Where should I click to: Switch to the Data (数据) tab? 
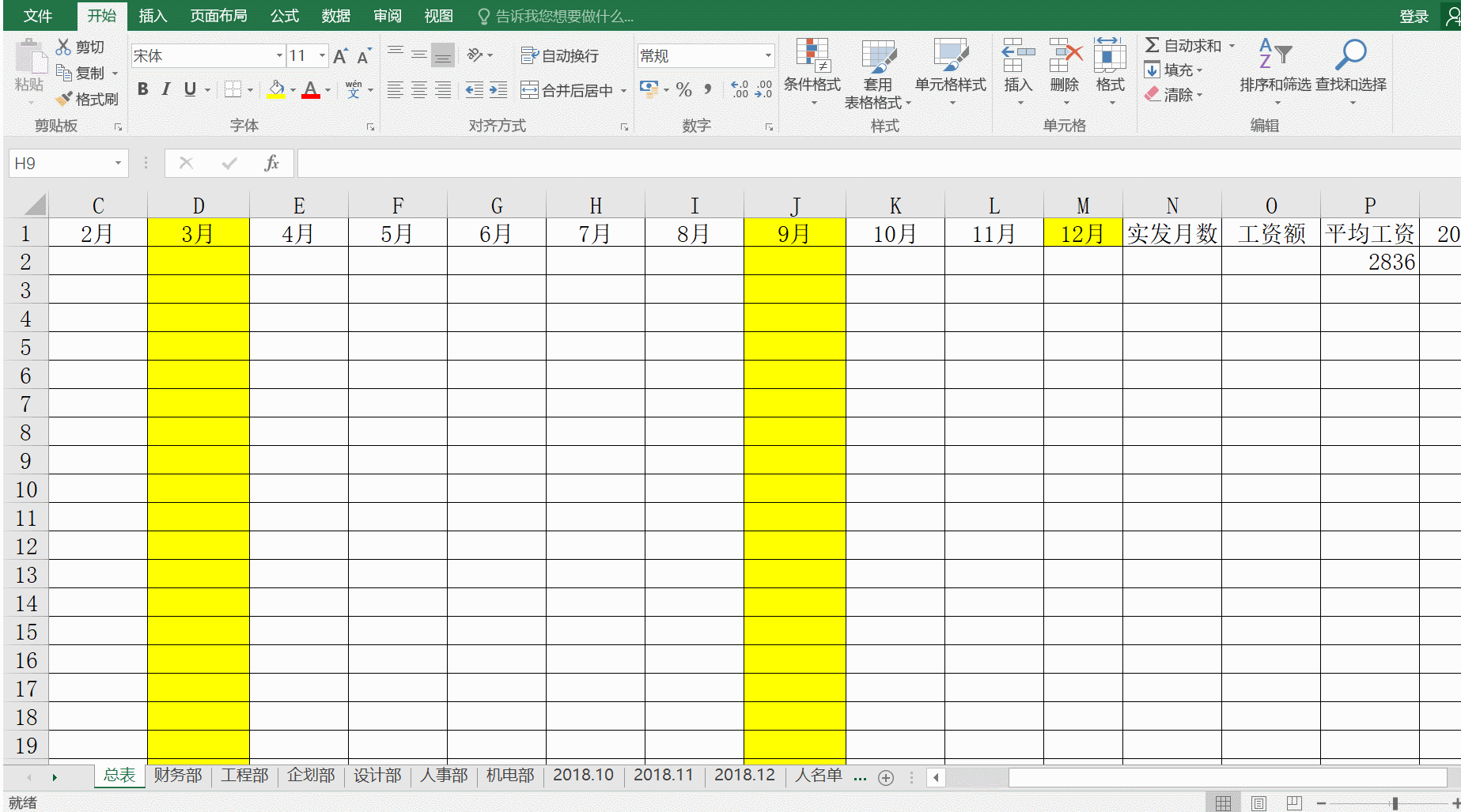[336, 16]
